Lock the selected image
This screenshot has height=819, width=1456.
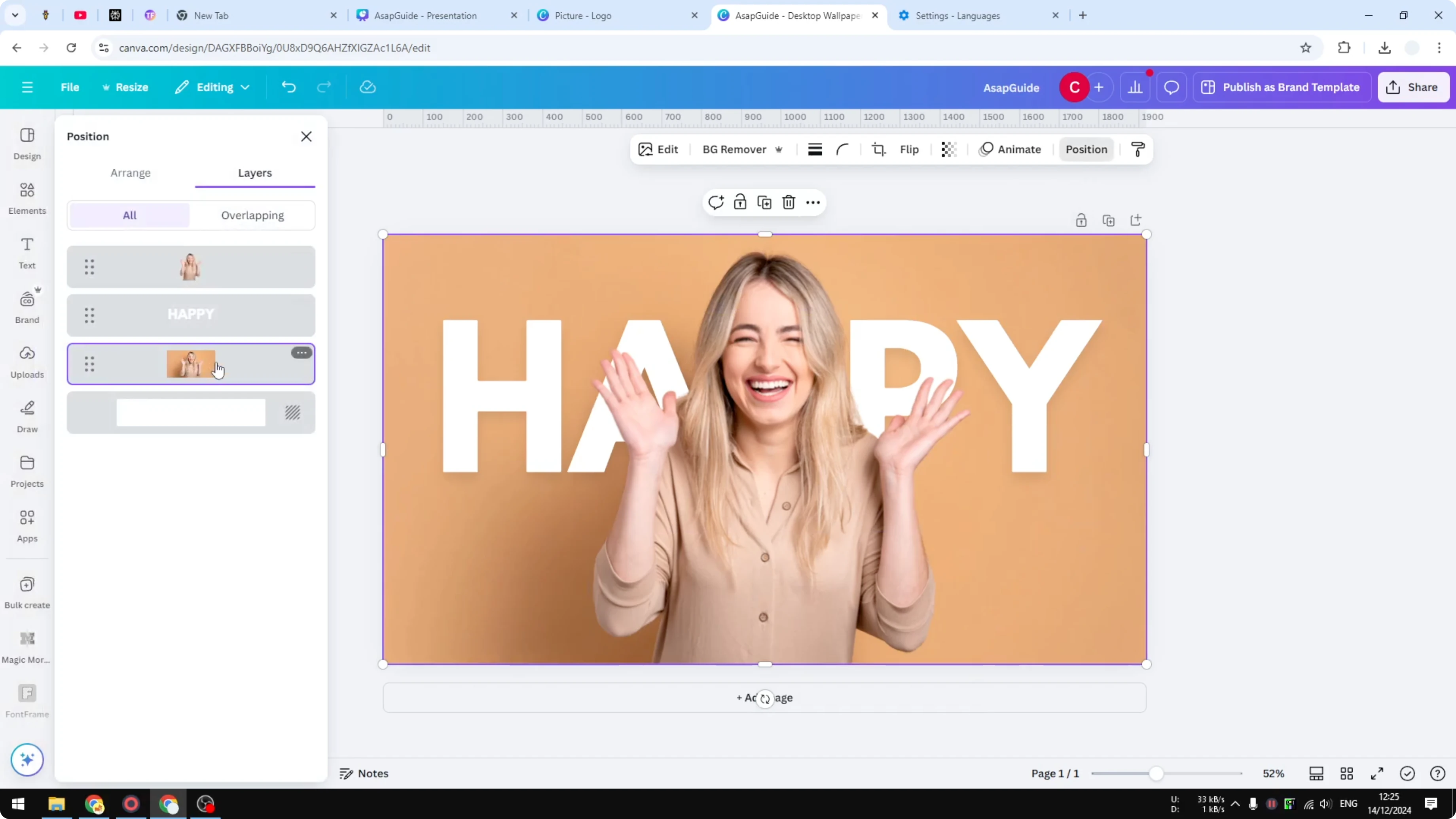[x=740, y=202]
